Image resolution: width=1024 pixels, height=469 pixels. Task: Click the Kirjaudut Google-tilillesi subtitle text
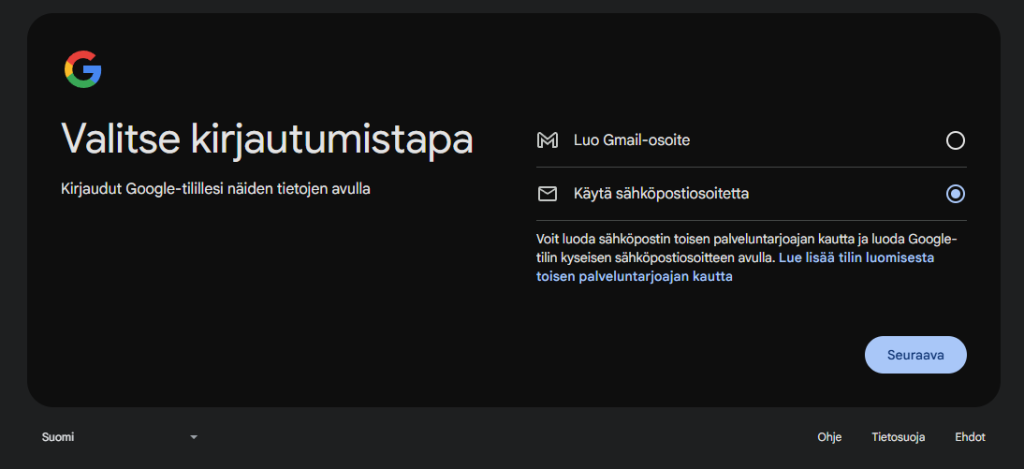(215, 189)
